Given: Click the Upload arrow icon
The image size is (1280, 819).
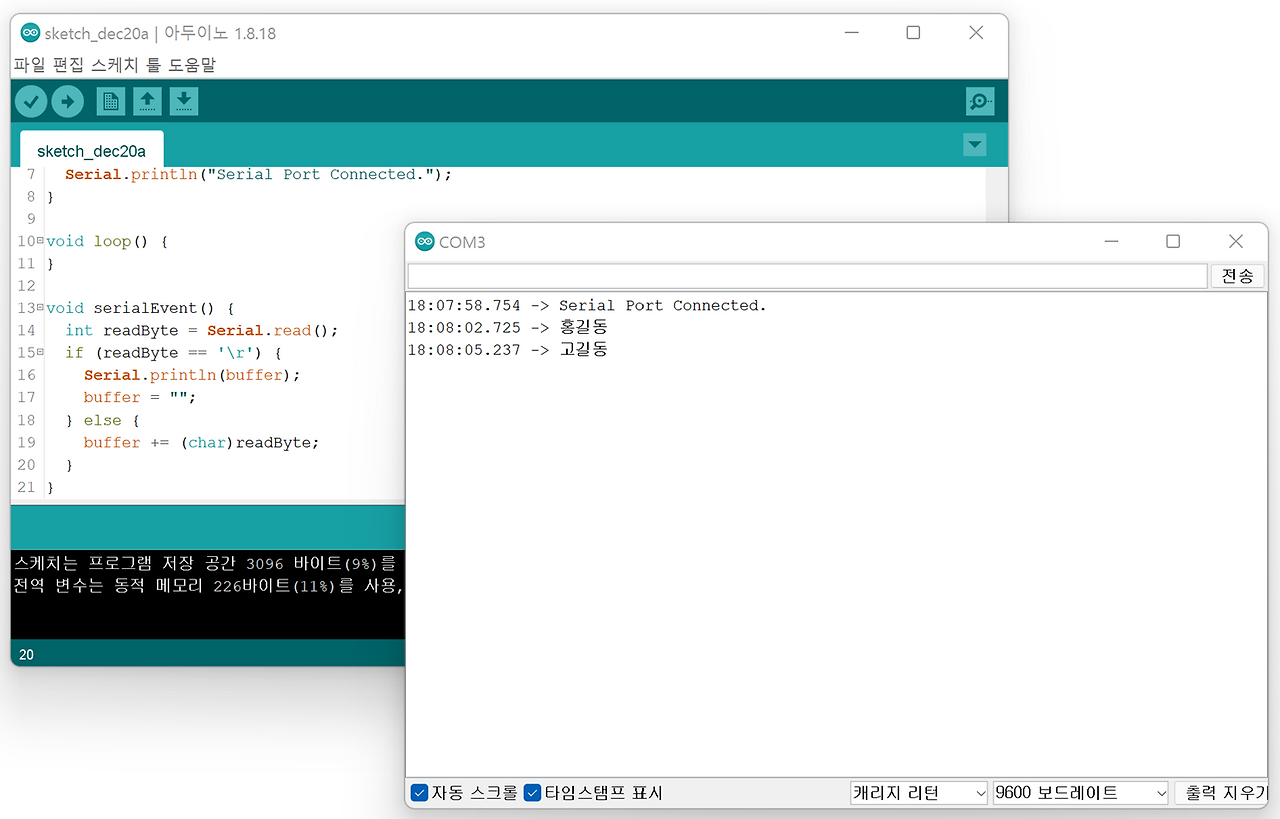Looking at the screenshot, I should point(67,101).
